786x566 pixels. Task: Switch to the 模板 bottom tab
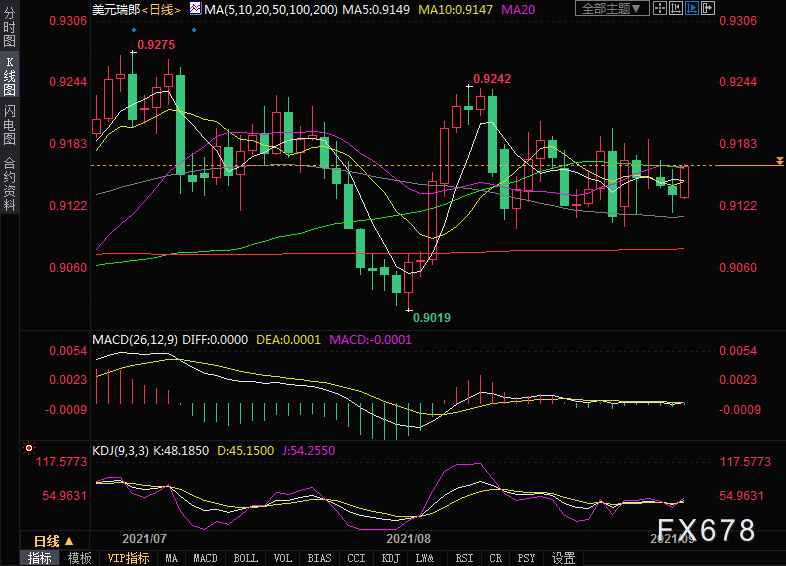(x=79, y=558)
